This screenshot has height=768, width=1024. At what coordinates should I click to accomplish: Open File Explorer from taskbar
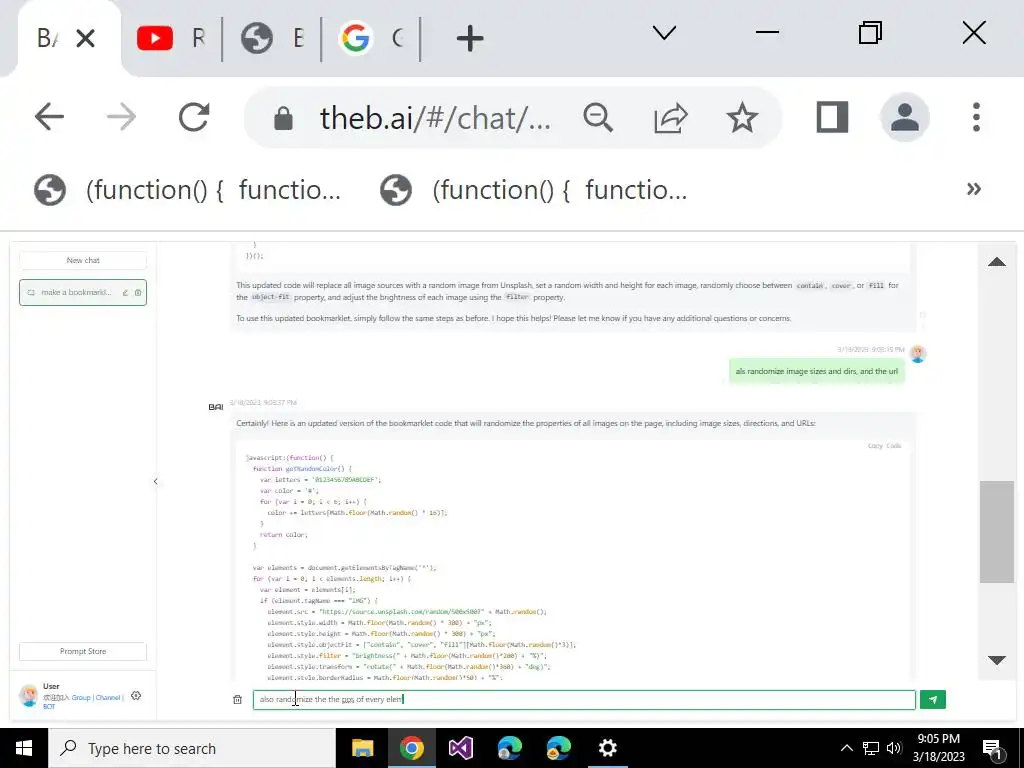tap(362, 748)
